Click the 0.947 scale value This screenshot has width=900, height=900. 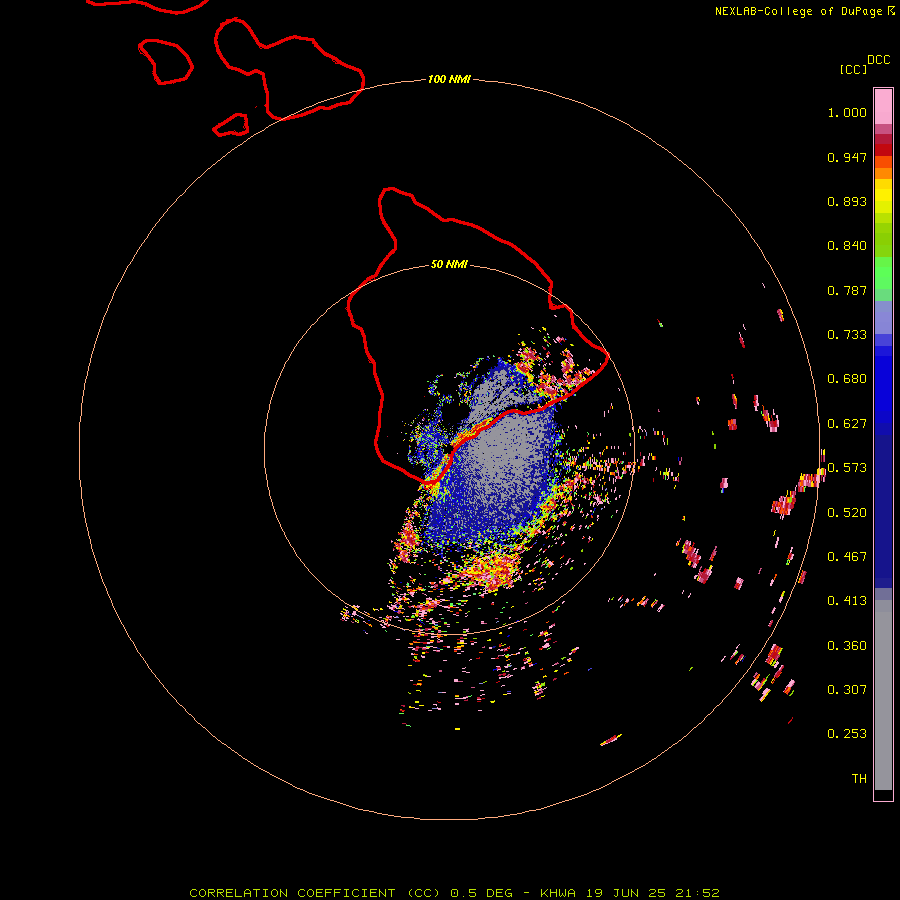tap(847, 157)
